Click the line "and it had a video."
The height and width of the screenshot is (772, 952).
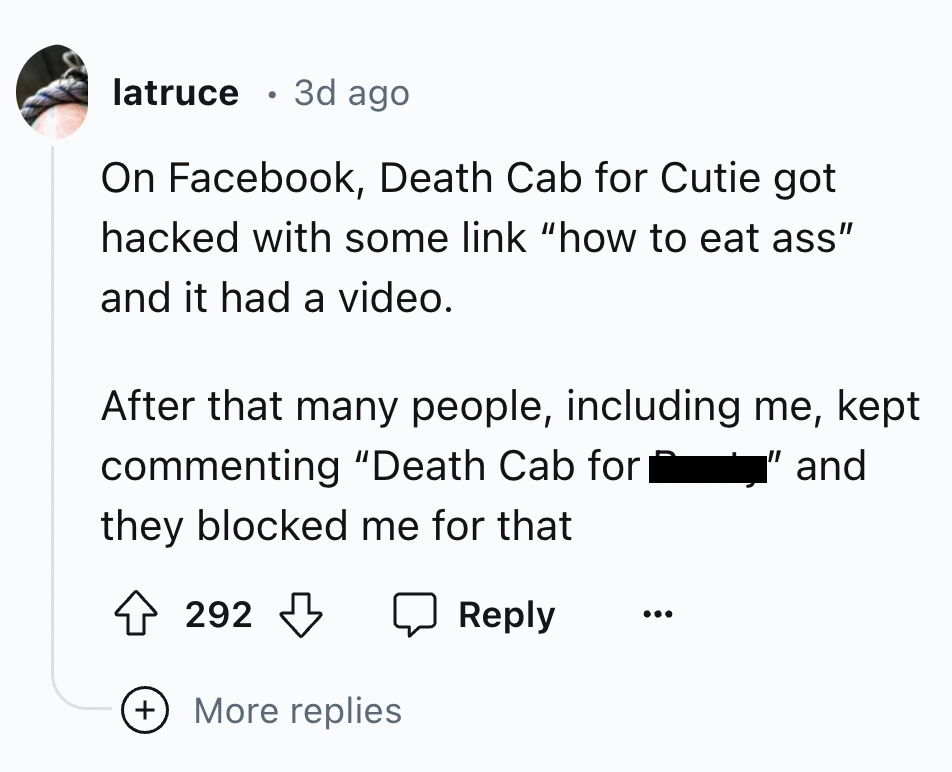pos(276,297)
